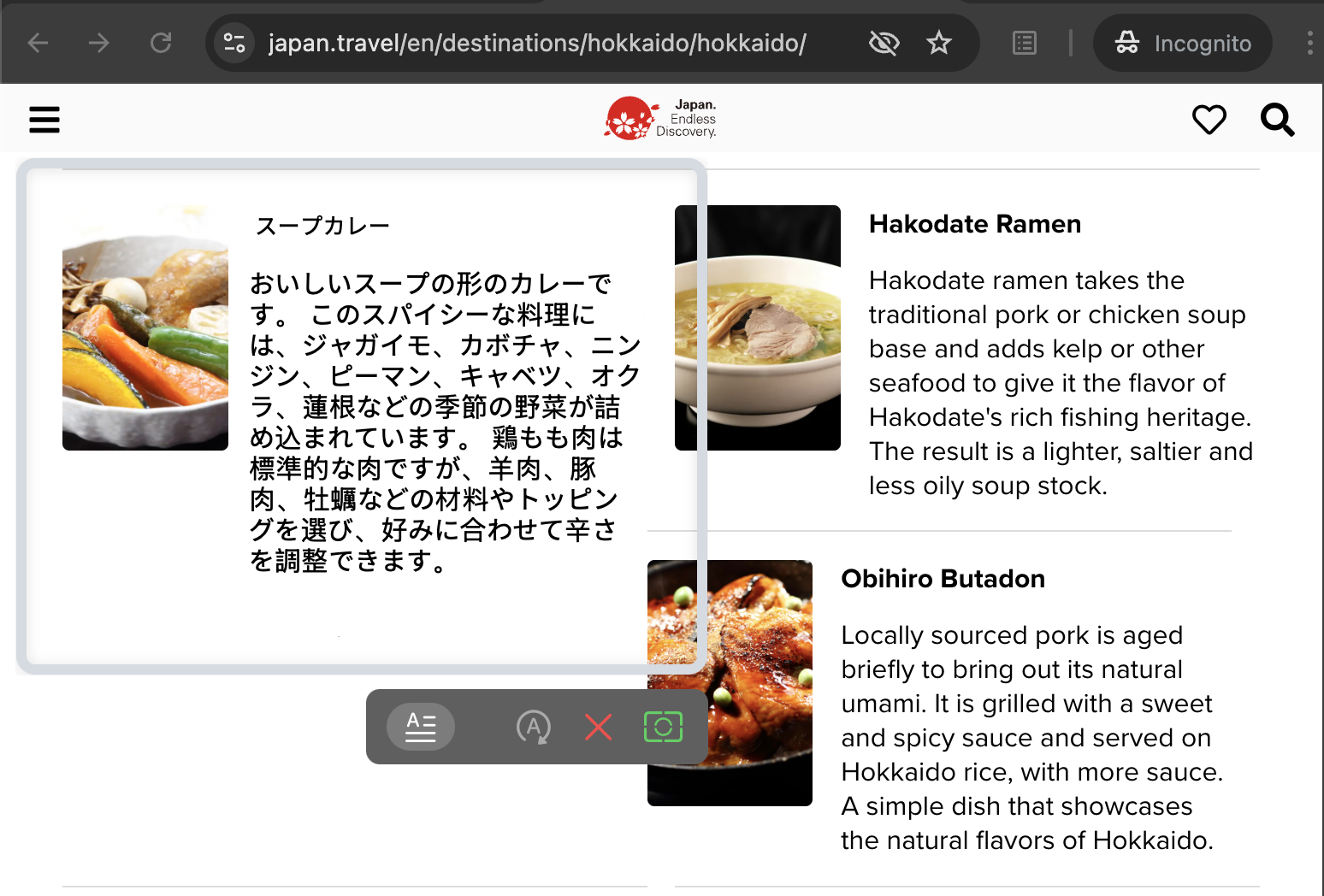
Task: Open the browser three-dot menu
Action: tap(1309, 43)
